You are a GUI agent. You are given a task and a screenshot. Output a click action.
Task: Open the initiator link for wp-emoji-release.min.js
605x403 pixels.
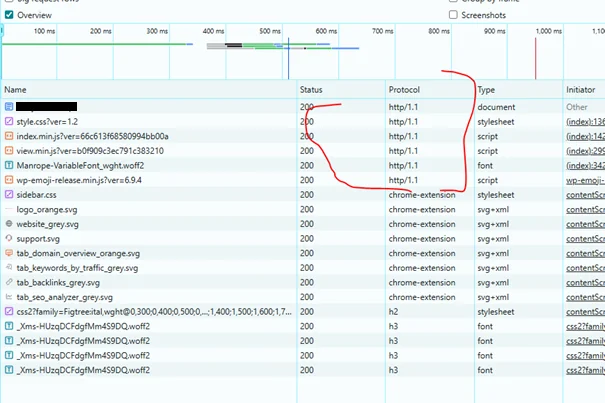click(x=584, y=180)
